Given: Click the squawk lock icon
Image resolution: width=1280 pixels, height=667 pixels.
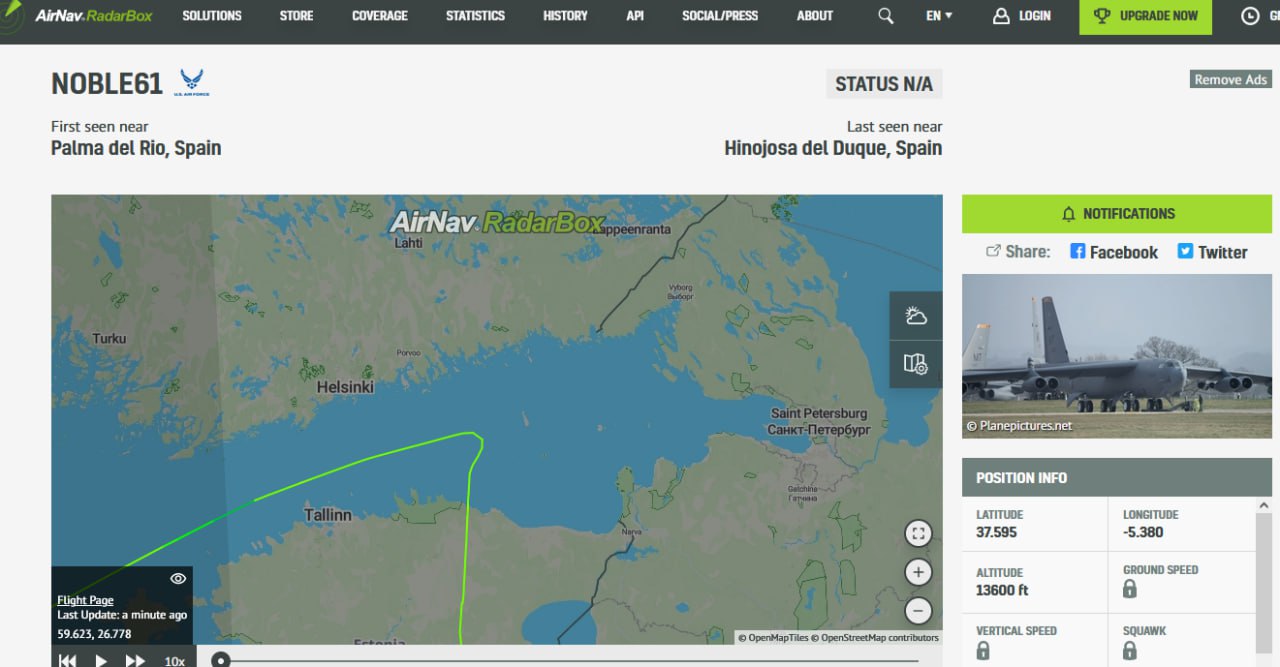Looking at the screenshot, I should [1130, 651].
